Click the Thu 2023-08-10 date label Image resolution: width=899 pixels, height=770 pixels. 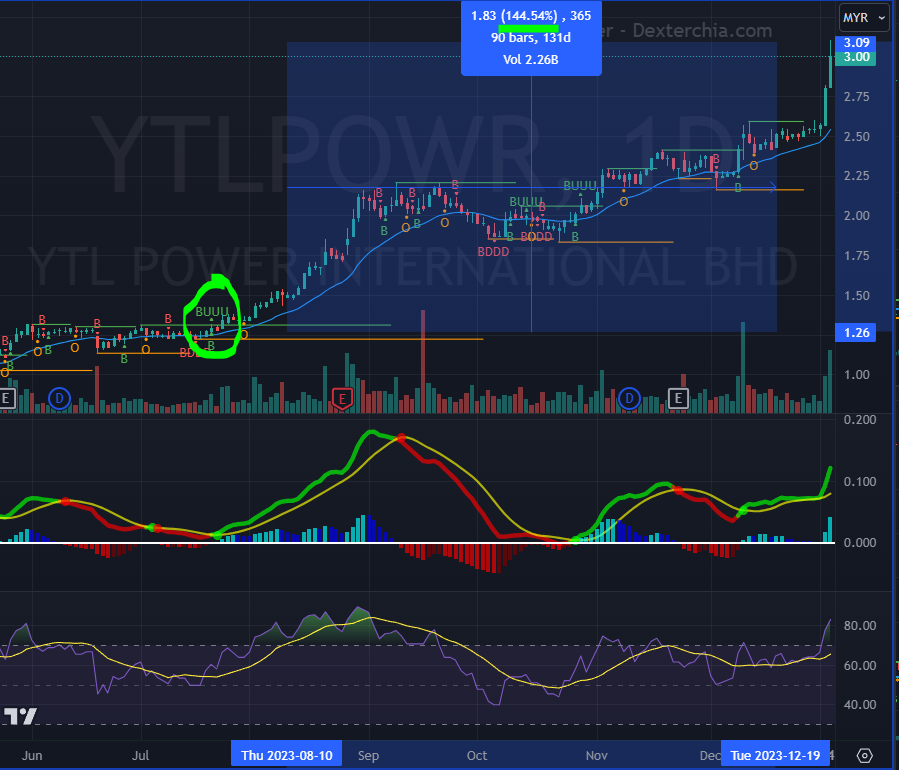tap(286, 755)
